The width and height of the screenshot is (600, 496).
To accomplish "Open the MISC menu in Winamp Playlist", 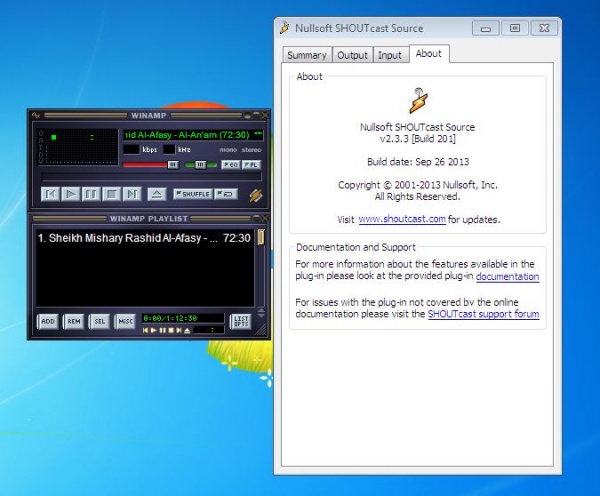I will (x=125, y=321).
